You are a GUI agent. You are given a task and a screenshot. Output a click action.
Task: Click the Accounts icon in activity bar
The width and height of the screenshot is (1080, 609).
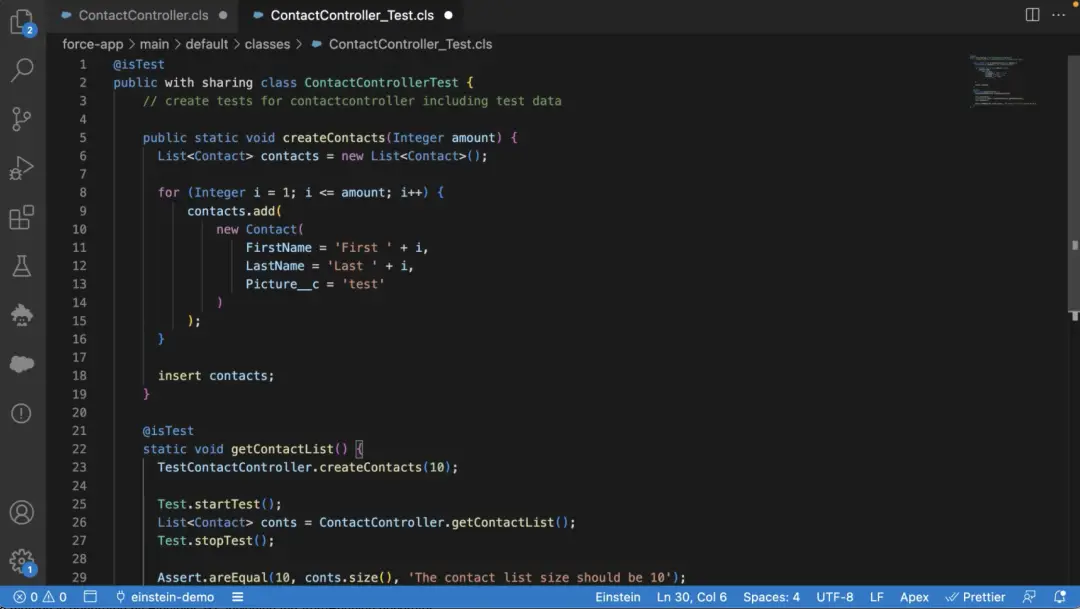pyautogui.click(x=21, y=513)
